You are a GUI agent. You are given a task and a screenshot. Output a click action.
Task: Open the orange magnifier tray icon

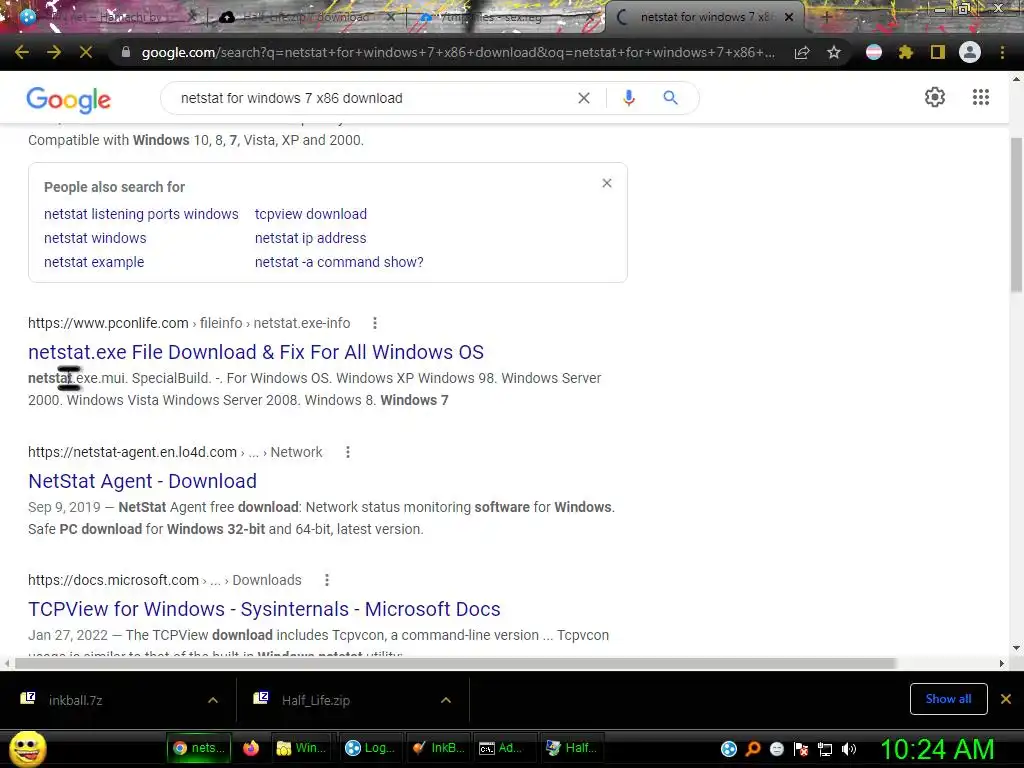coord(753,749)
